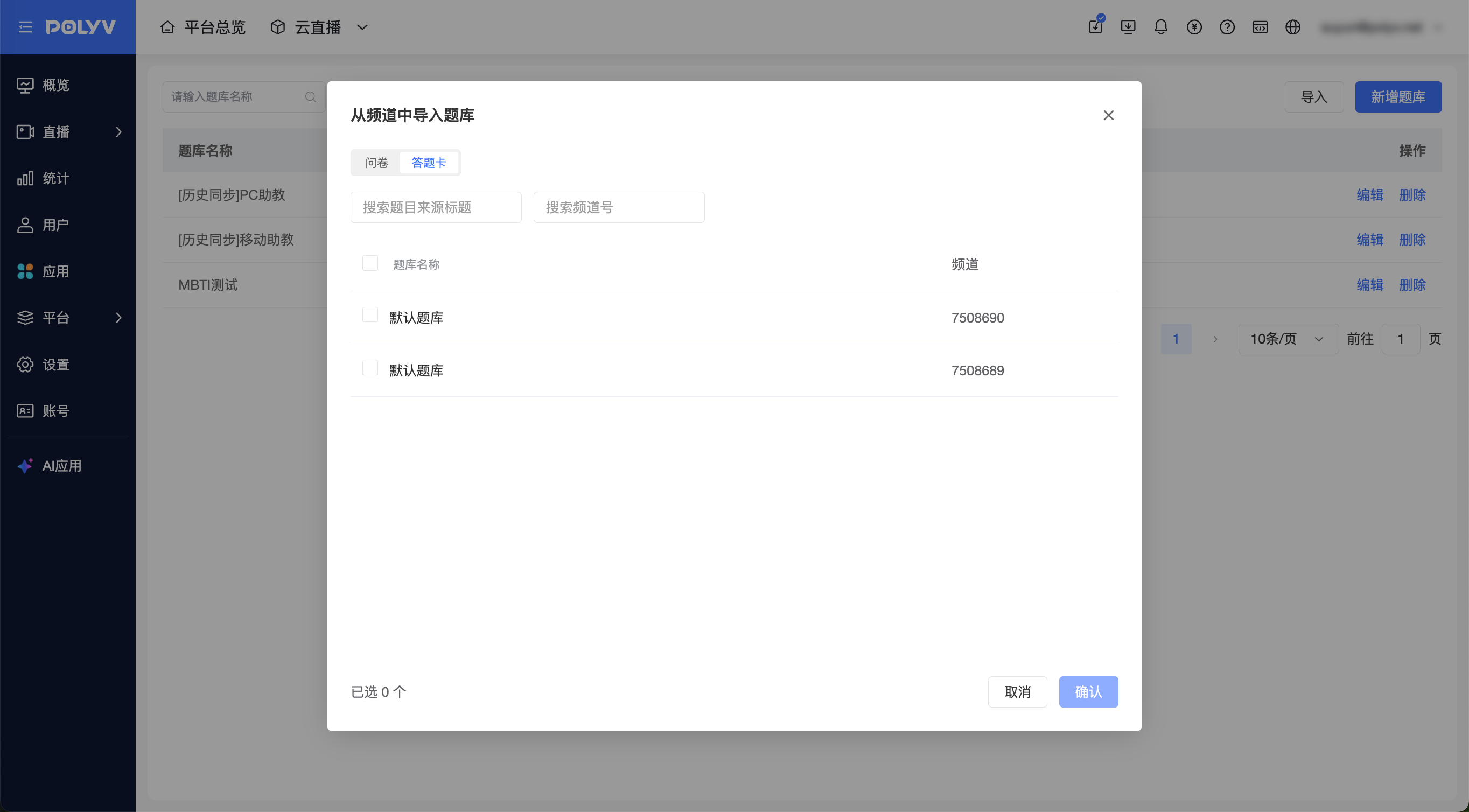Image resolution: width=1469 pixels, height=812 pixels.
Task: Click the 云直播 cube icon
Action: (278, 27)
